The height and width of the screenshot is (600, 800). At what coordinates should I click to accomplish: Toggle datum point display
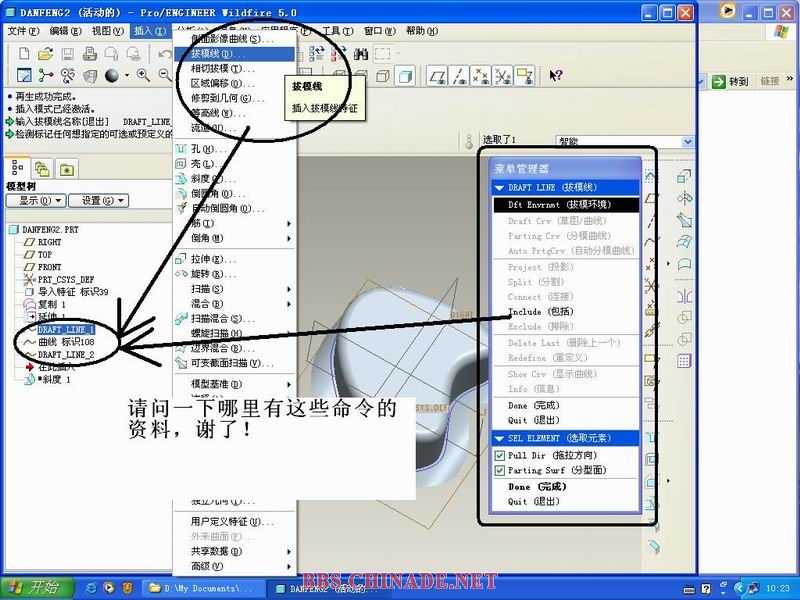pyautogui.click(x=481, y=76)
